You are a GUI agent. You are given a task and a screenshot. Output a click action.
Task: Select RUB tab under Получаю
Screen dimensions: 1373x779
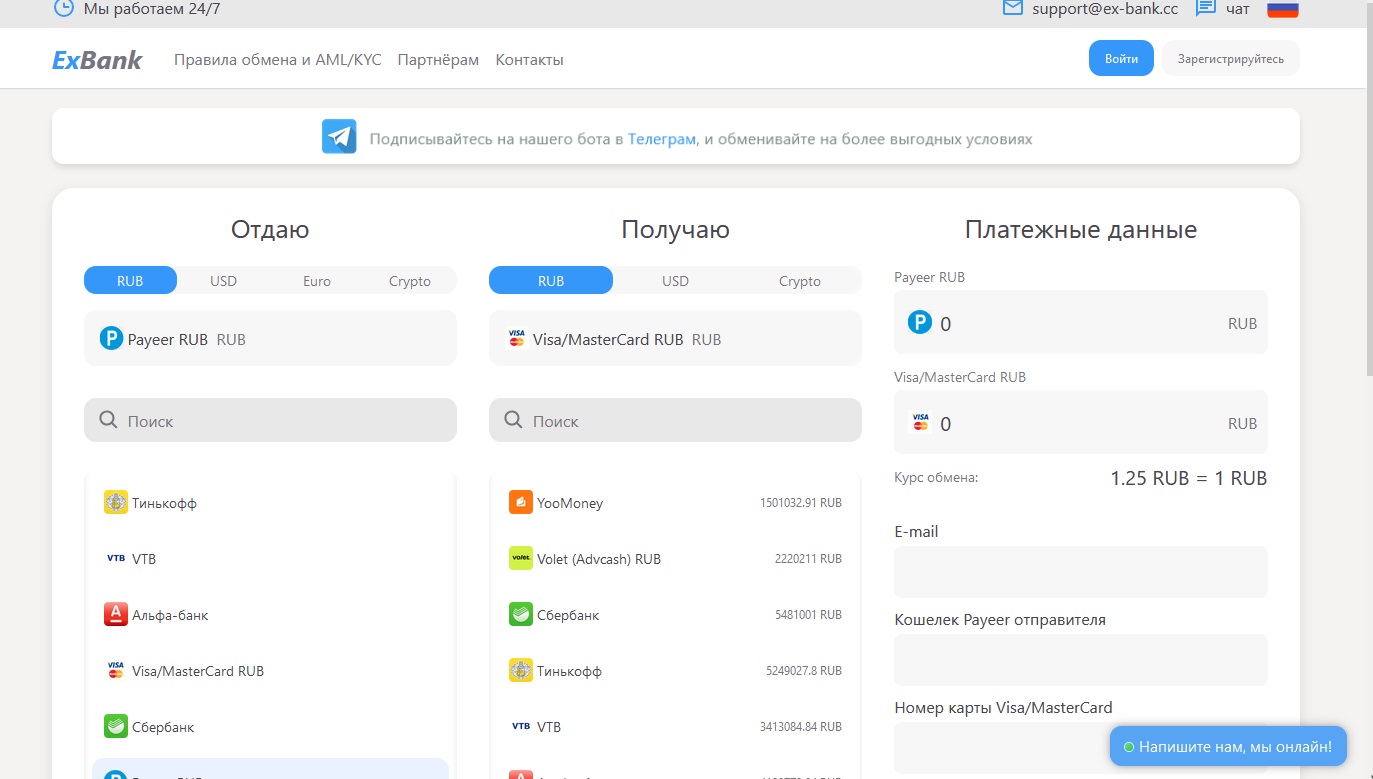click(551, 281)
